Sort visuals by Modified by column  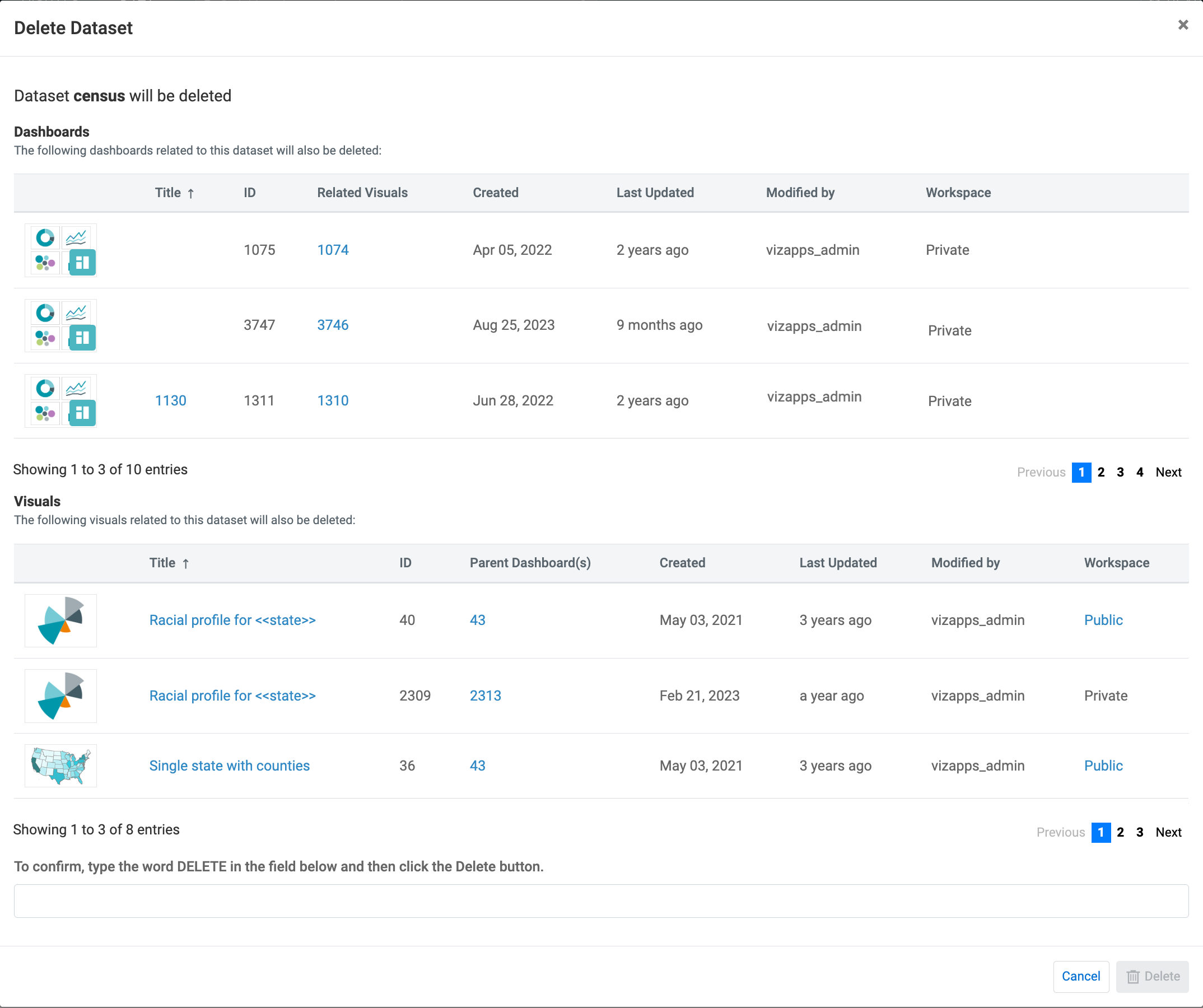point(966,563)
